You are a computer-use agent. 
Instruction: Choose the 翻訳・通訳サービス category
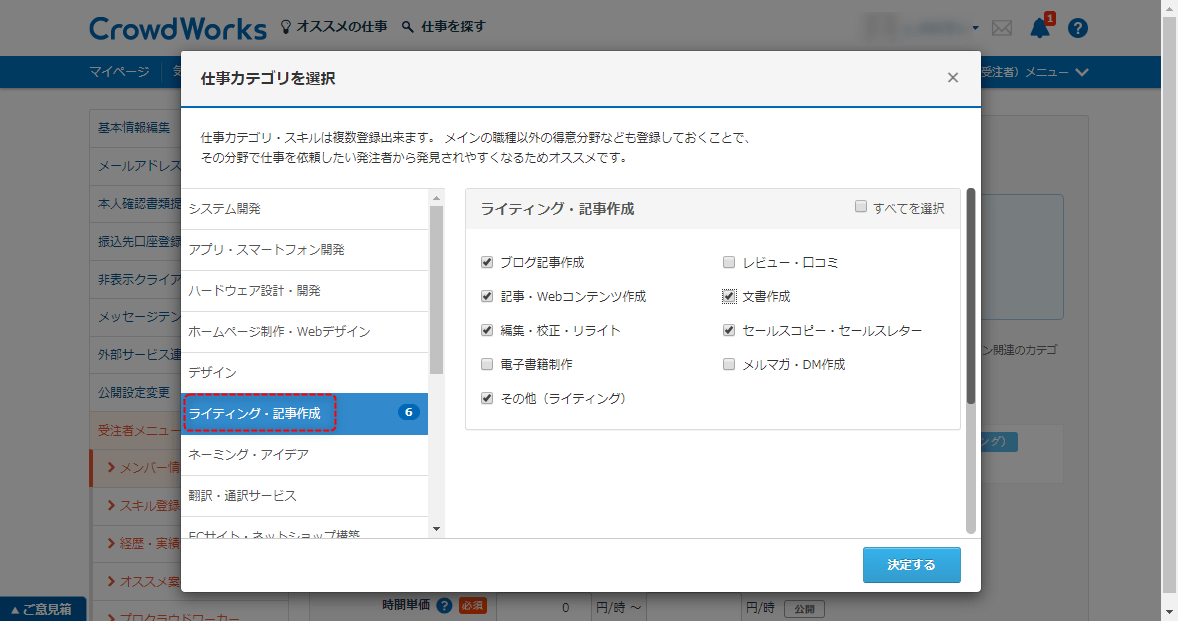[305, 496]
